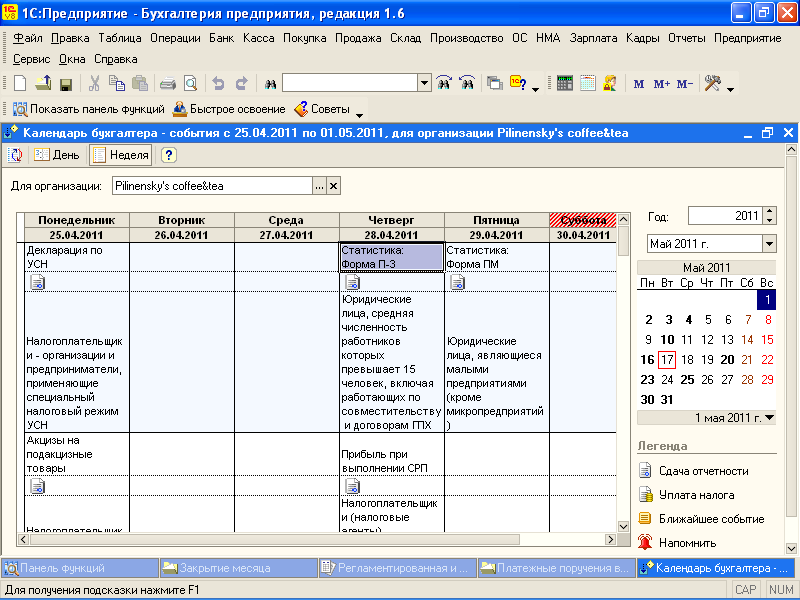The image size is (800, 600).
Task: Expand the help icon dropdown arrow
Action: pos(535,89)
